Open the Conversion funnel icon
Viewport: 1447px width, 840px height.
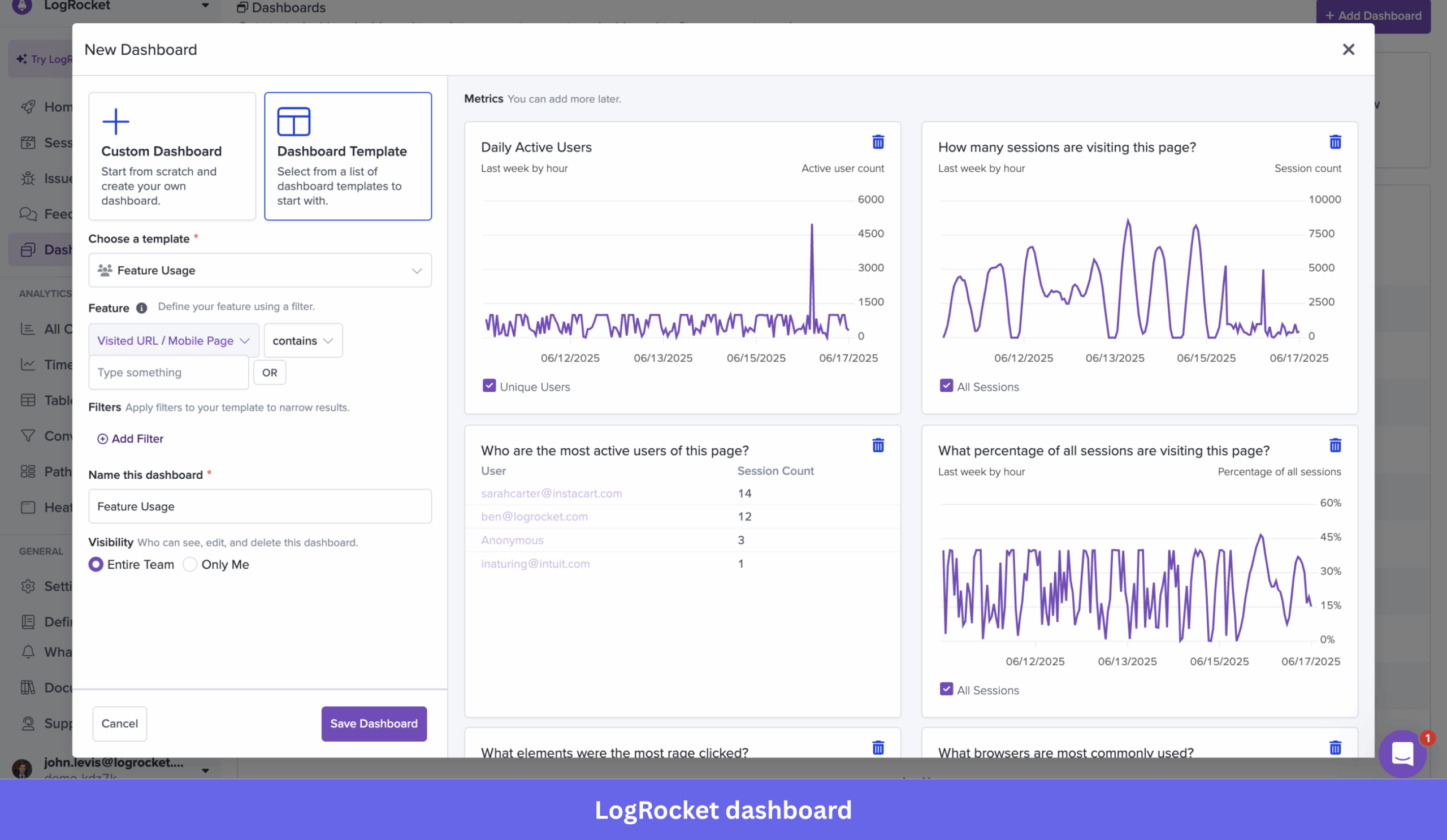(28, 435)
